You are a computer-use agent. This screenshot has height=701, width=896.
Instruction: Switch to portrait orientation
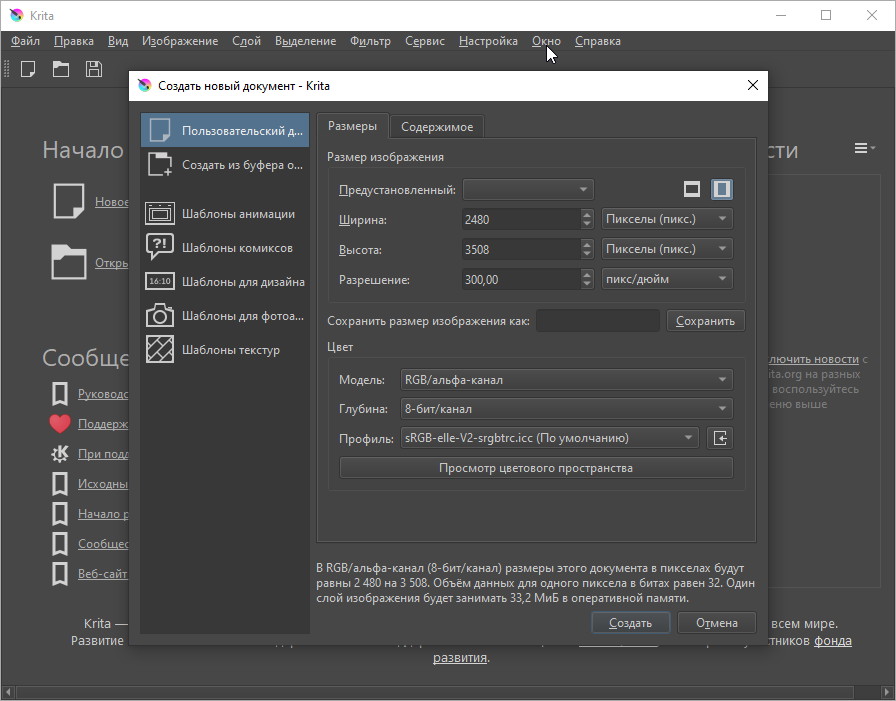tap(721, 189)
